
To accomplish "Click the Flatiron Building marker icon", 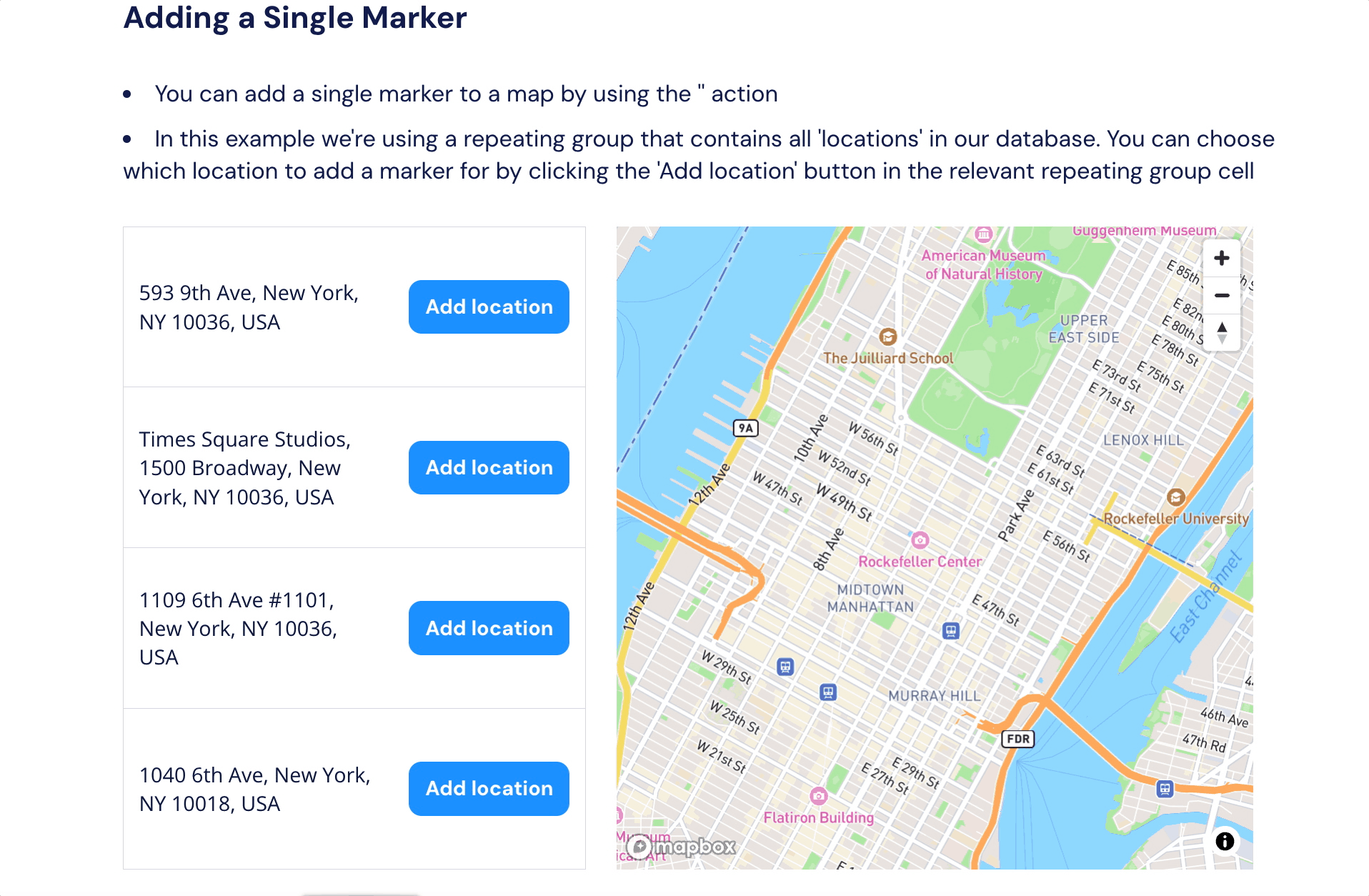I will point(818,795).
